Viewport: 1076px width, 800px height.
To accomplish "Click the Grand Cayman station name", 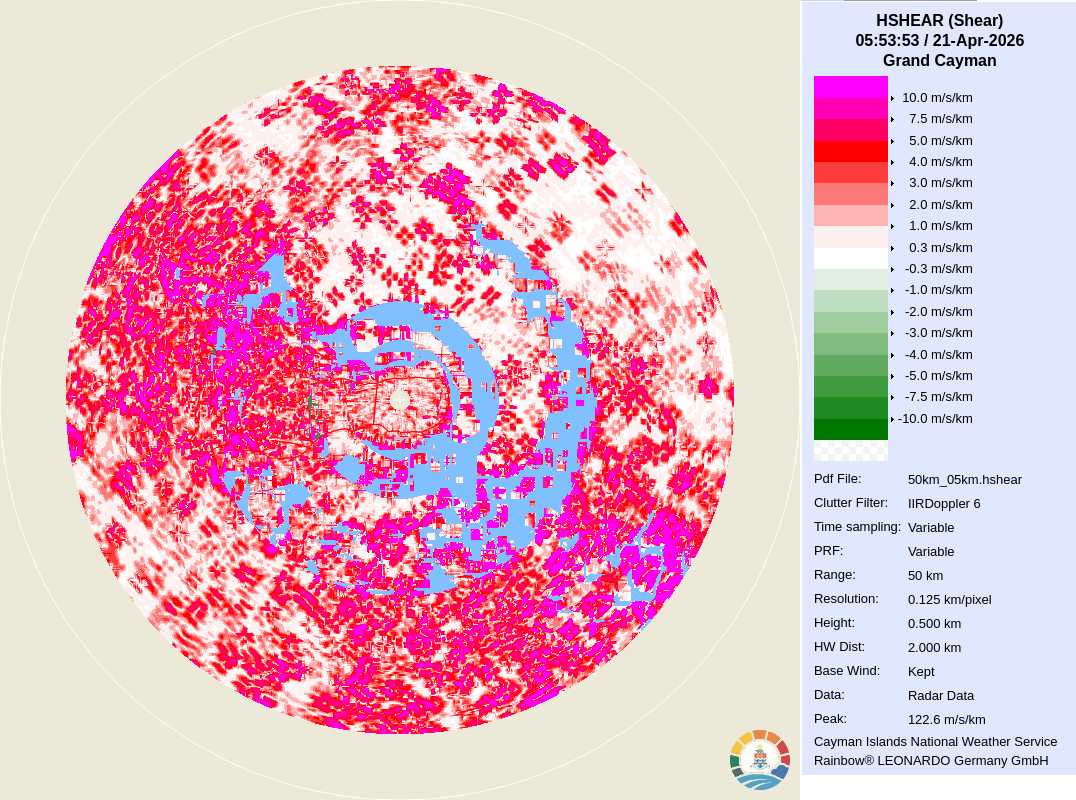I will pos(939,61).
